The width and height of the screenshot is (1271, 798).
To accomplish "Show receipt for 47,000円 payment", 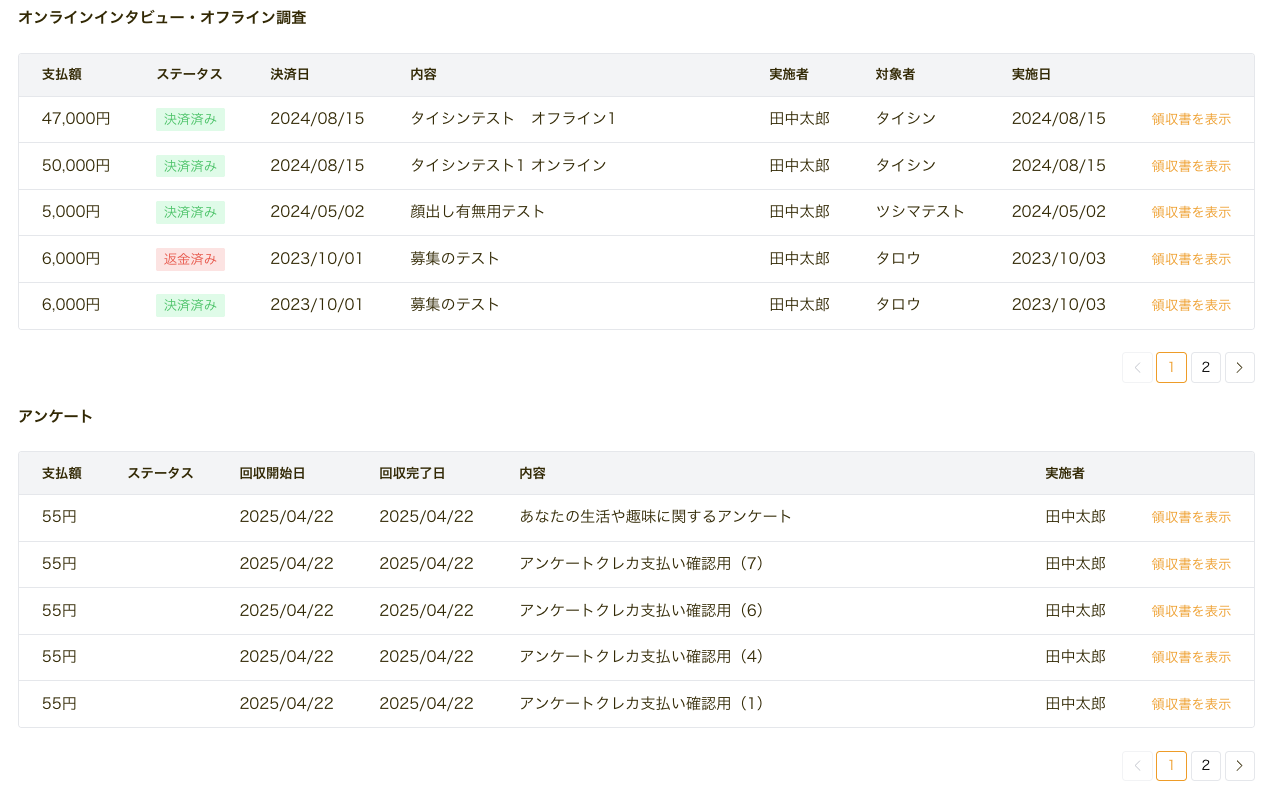I will coord(1190,119).
